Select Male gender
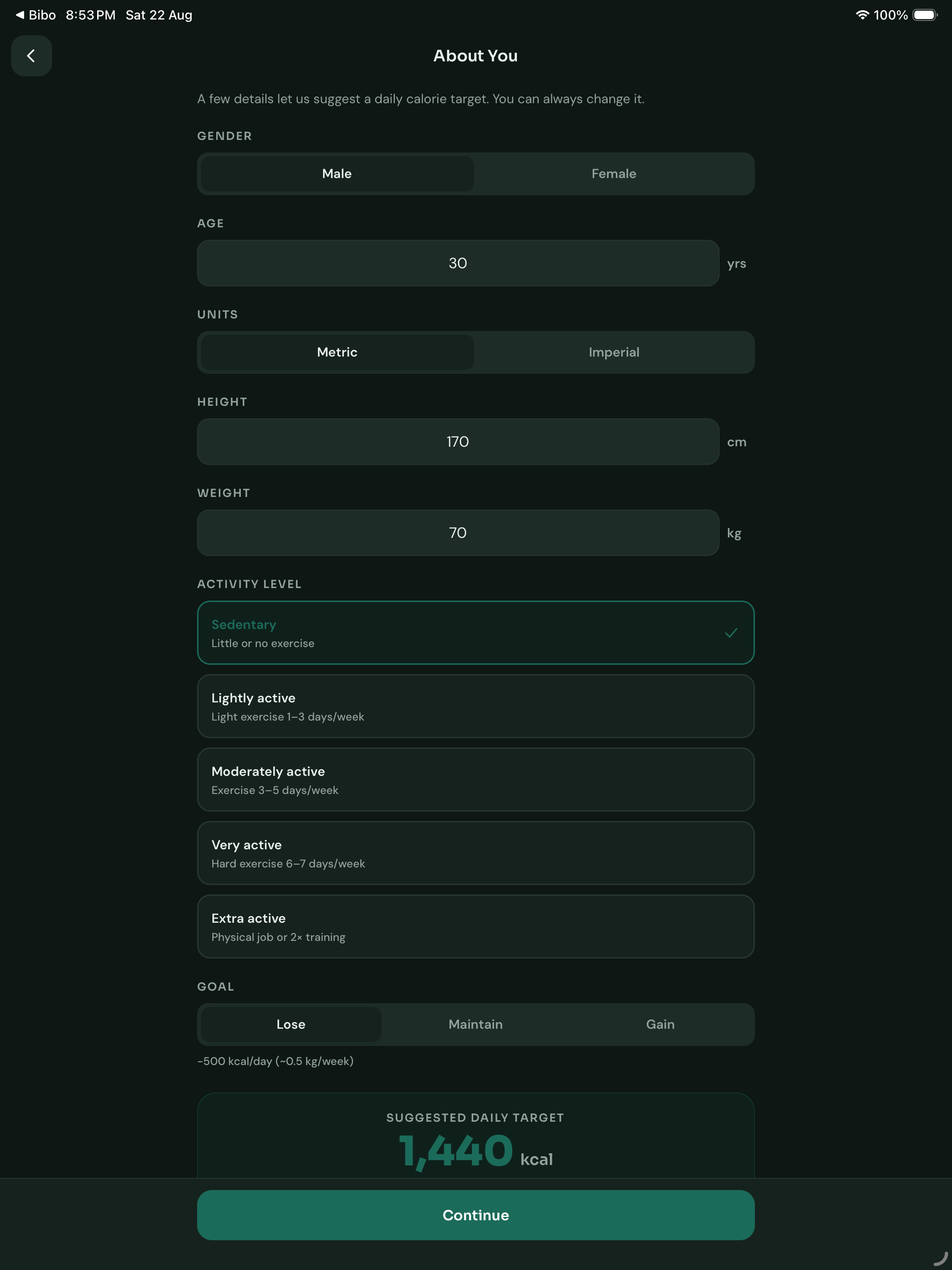The width and height of the screenshot is (952, 1270). (x=337, y=173)
